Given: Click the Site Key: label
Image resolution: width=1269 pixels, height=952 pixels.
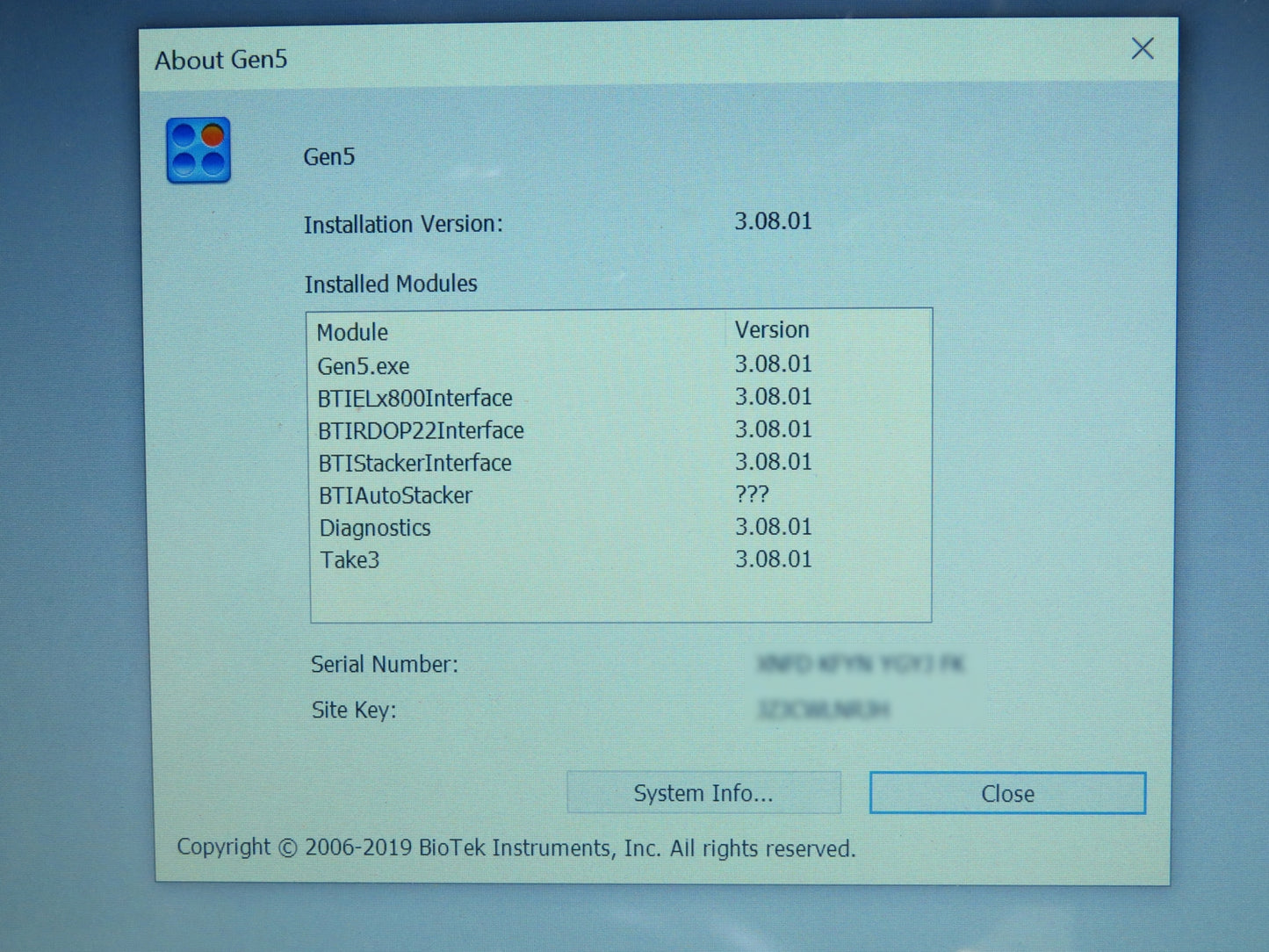Looking at the screenshot, I should pyautogui.click(x=354, y=710).
